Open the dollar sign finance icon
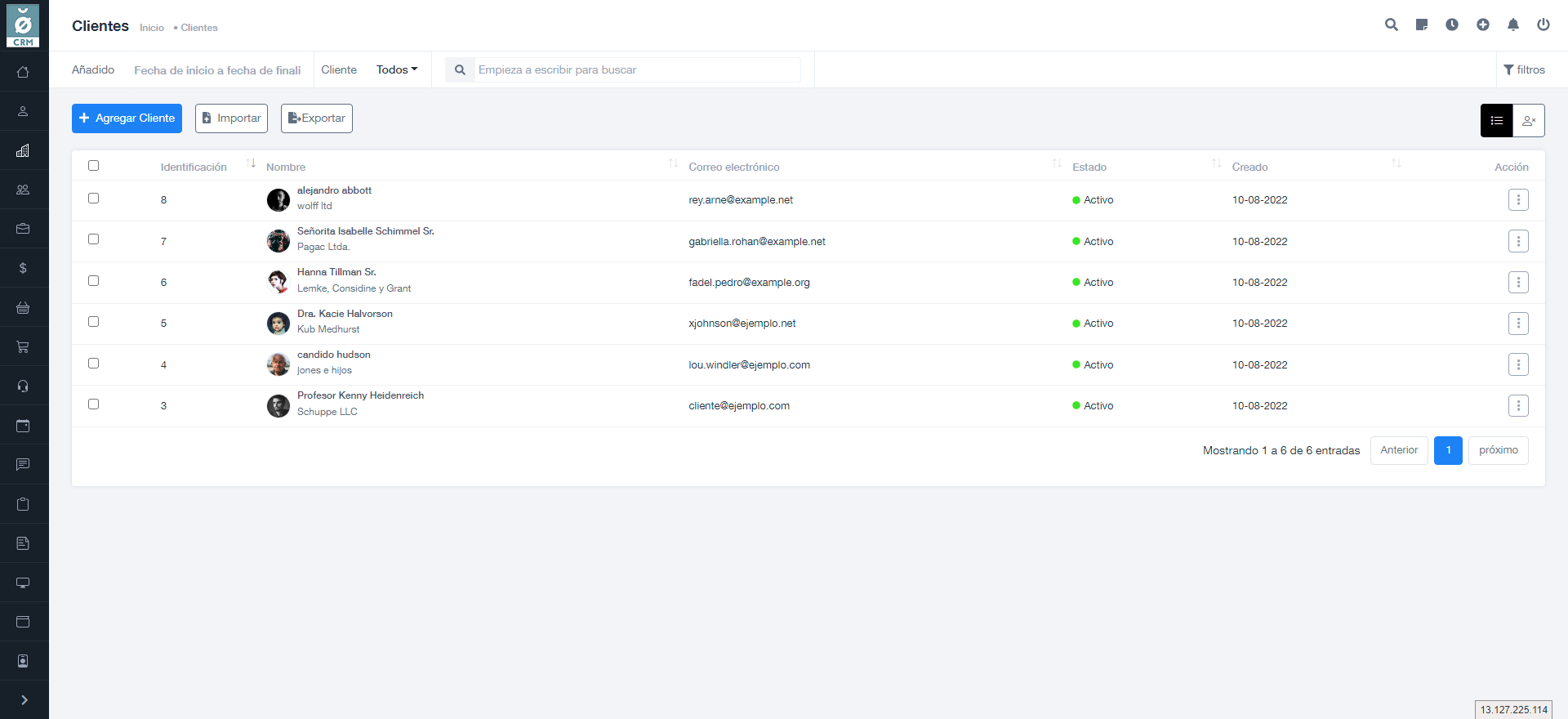1568x719 pixels. pos(23,268)
